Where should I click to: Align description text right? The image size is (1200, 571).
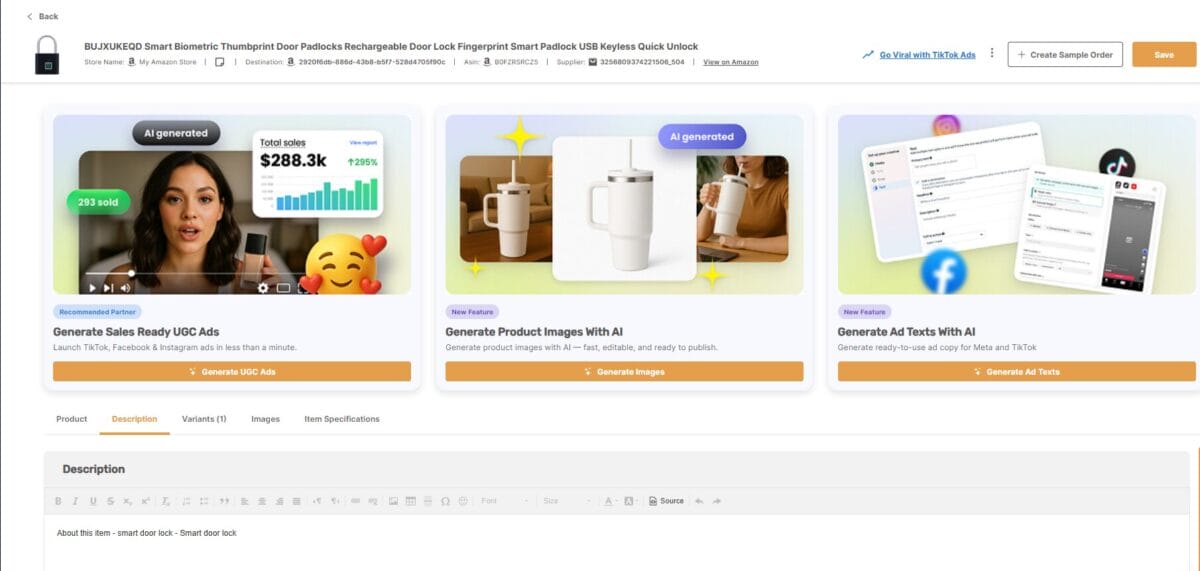tap(279, 501)
